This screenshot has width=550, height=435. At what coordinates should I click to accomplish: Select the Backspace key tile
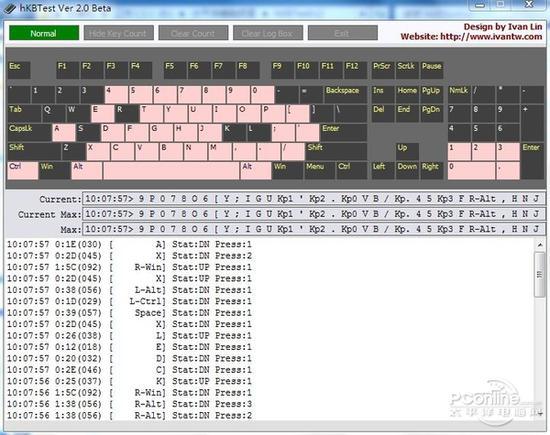click(346, 94)
